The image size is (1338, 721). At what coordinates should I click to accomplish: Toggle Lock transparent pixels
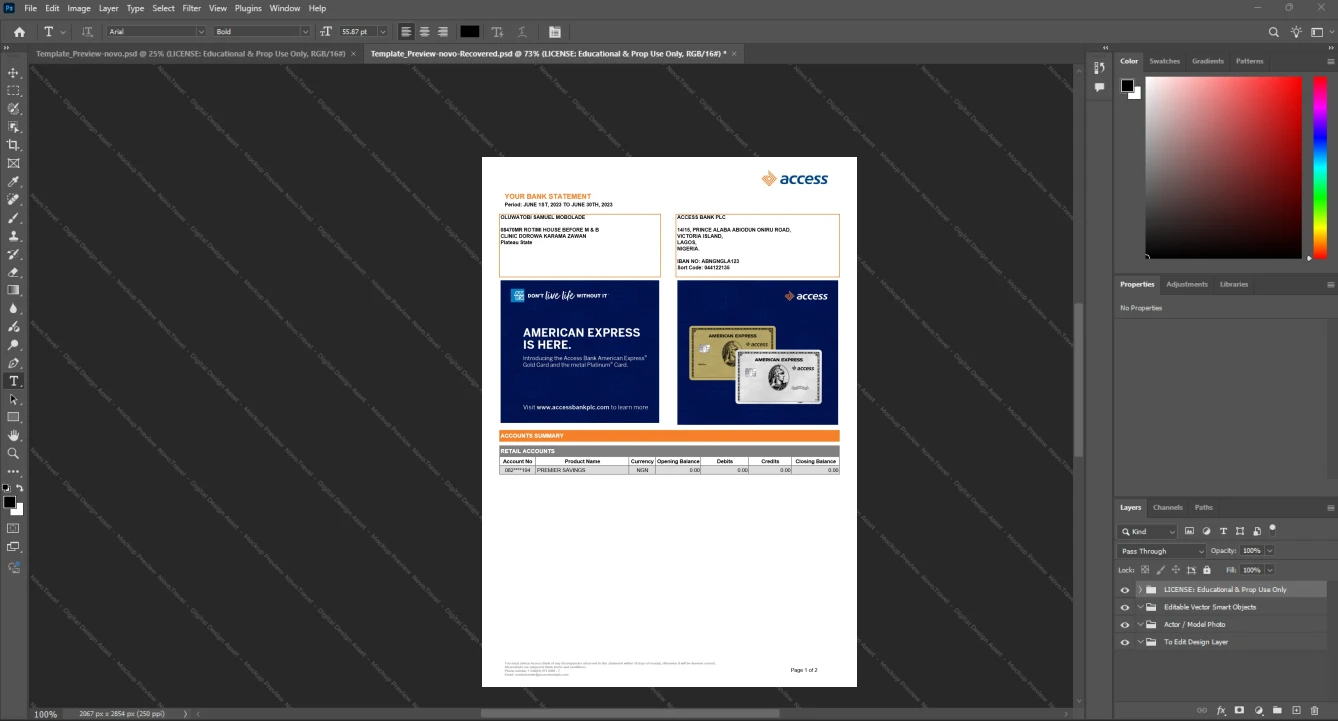point(1145,570)
